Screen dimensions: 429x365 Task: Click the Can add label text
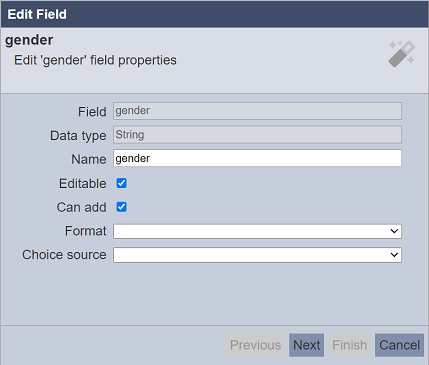pos(81,207)
